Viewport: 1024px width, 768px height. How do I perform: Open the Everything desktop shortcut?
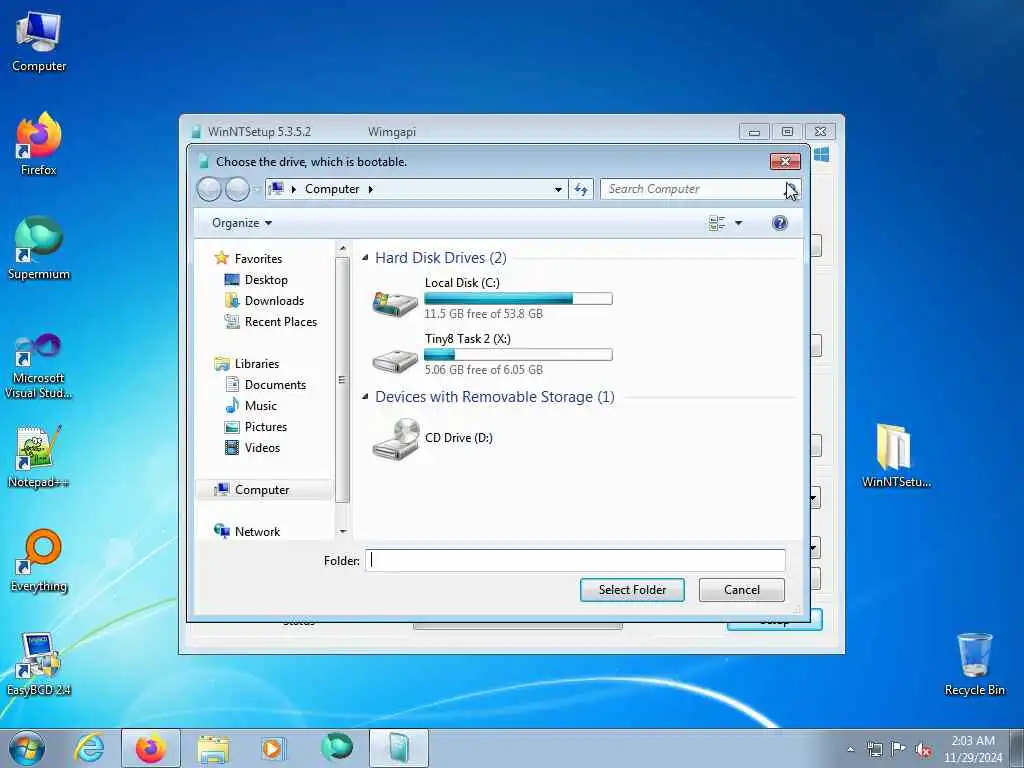coord(39,560)
